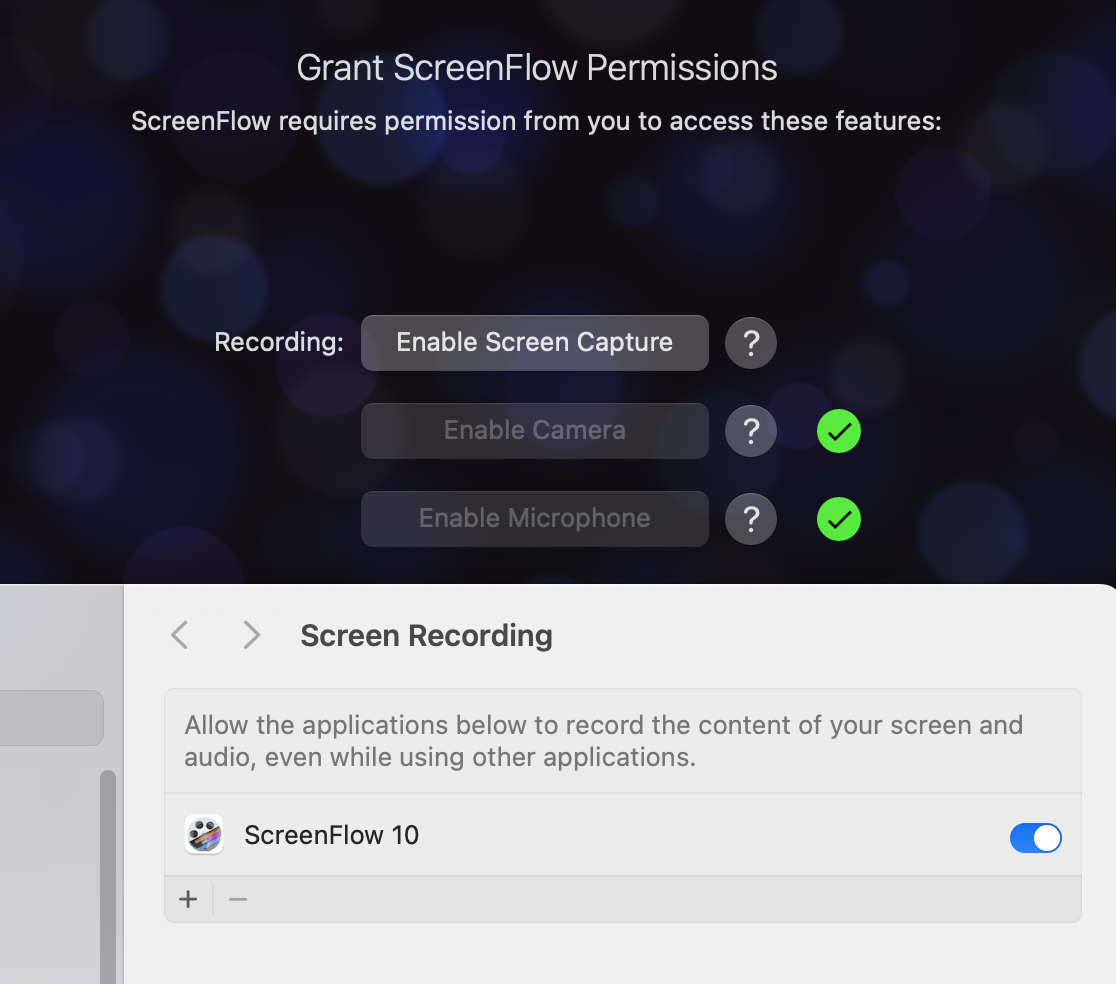This screenshot has width=1116, height=984.
Task: Open help for Enable Screen Capture
Action: point(751,343)
